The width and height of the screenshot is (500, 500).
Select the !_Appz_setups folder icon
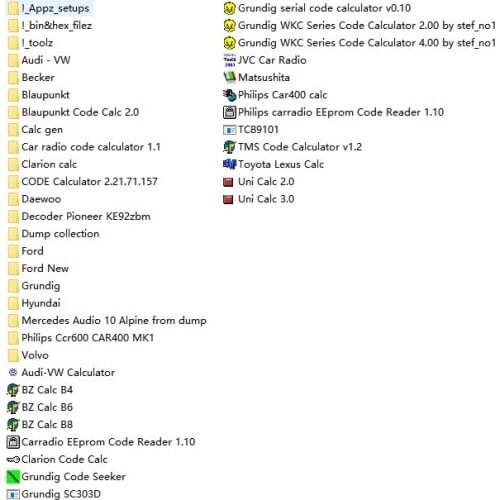[x=13, y=8]
